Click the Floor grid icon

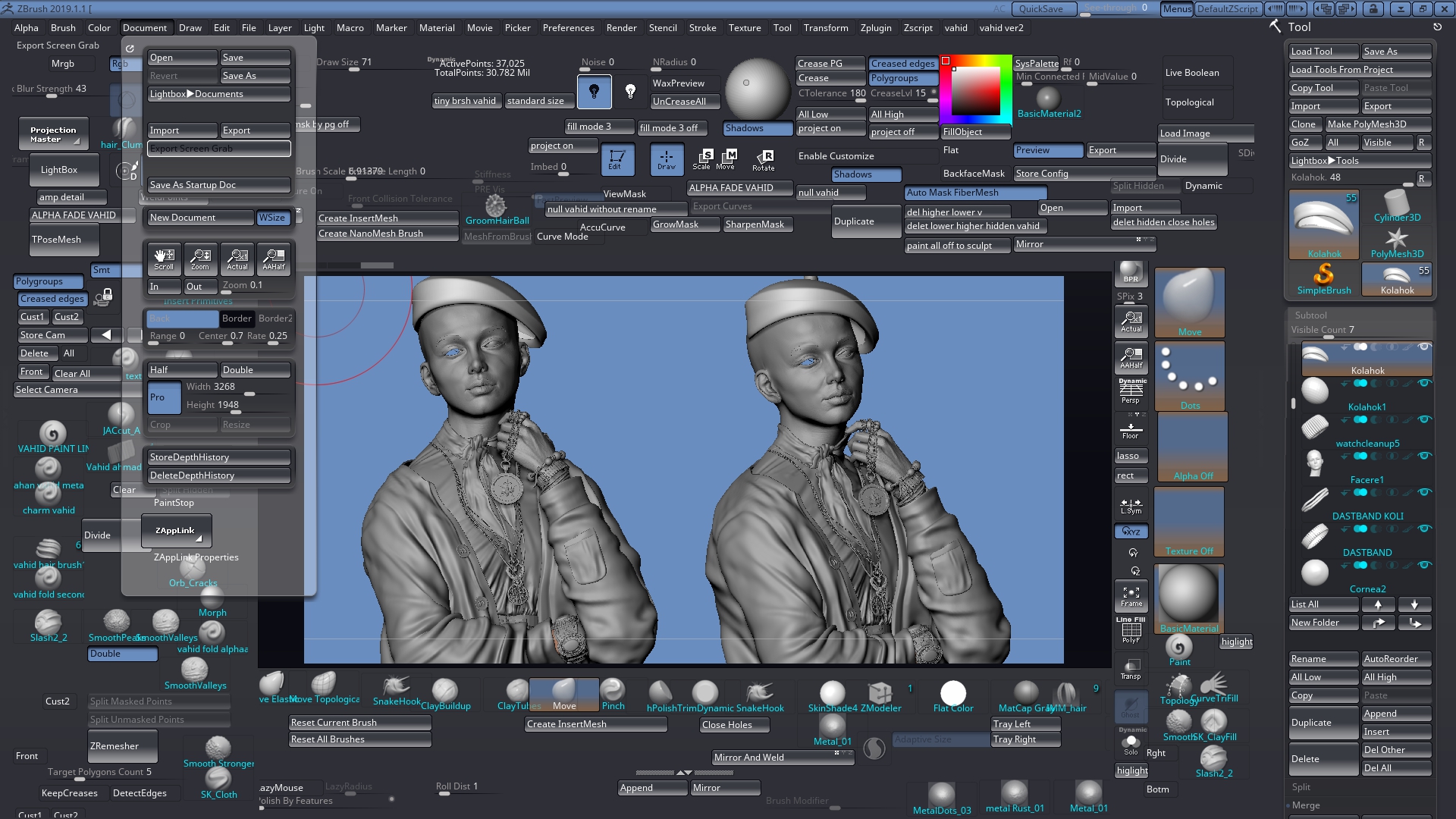click(1131, 429)
